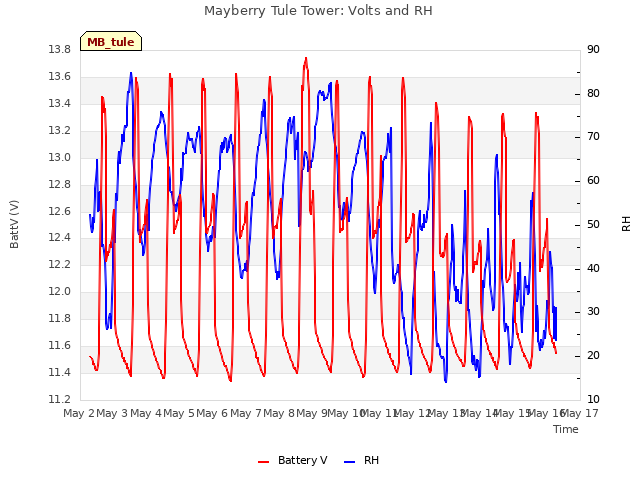The height and width of the screenshot is (480, 640).
Task: Click the 80 tick on RH axis
Action: pyautogui.click(x=593, y=93)
